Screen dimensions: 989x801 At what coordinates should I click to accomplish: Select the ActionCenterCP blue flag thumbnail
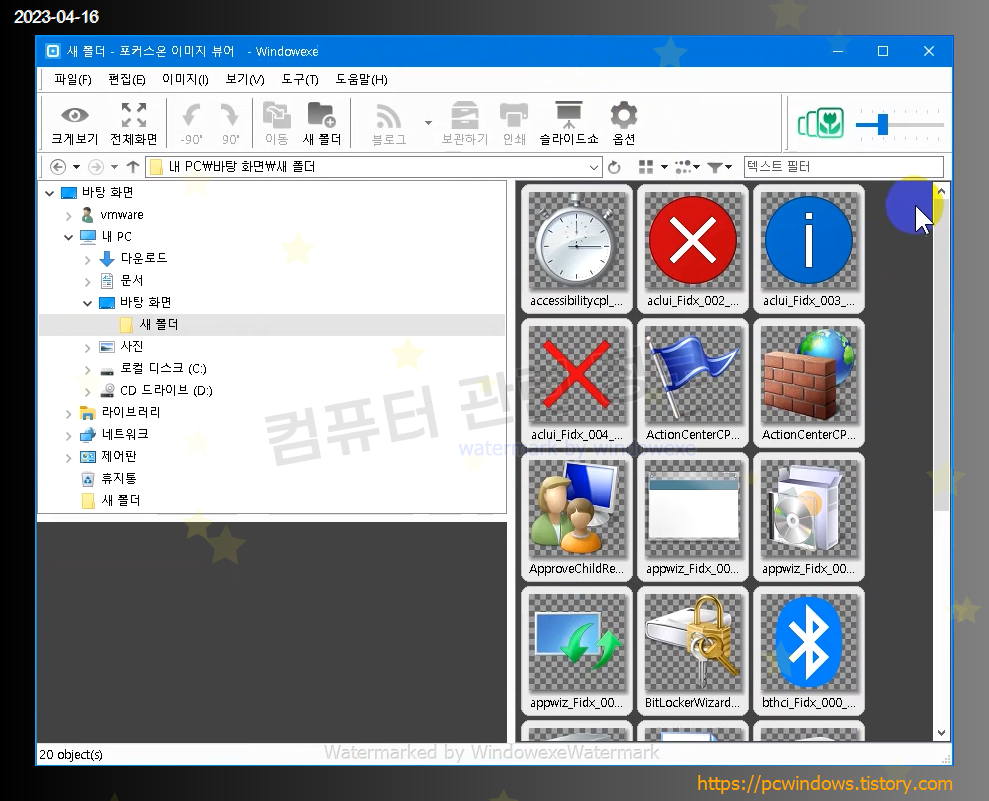pyautogui.click(x=693, y=382)
